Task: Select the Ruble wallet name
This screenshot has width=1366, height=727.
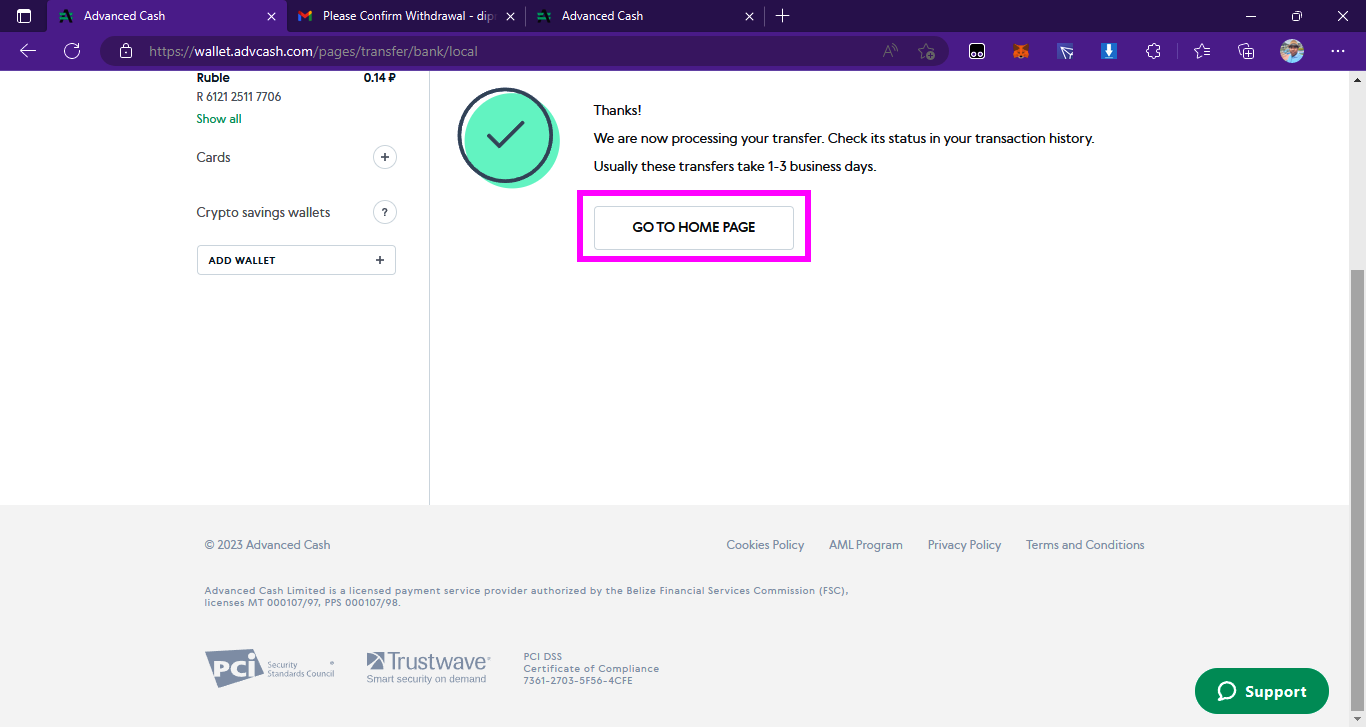Action: [213, 77]
